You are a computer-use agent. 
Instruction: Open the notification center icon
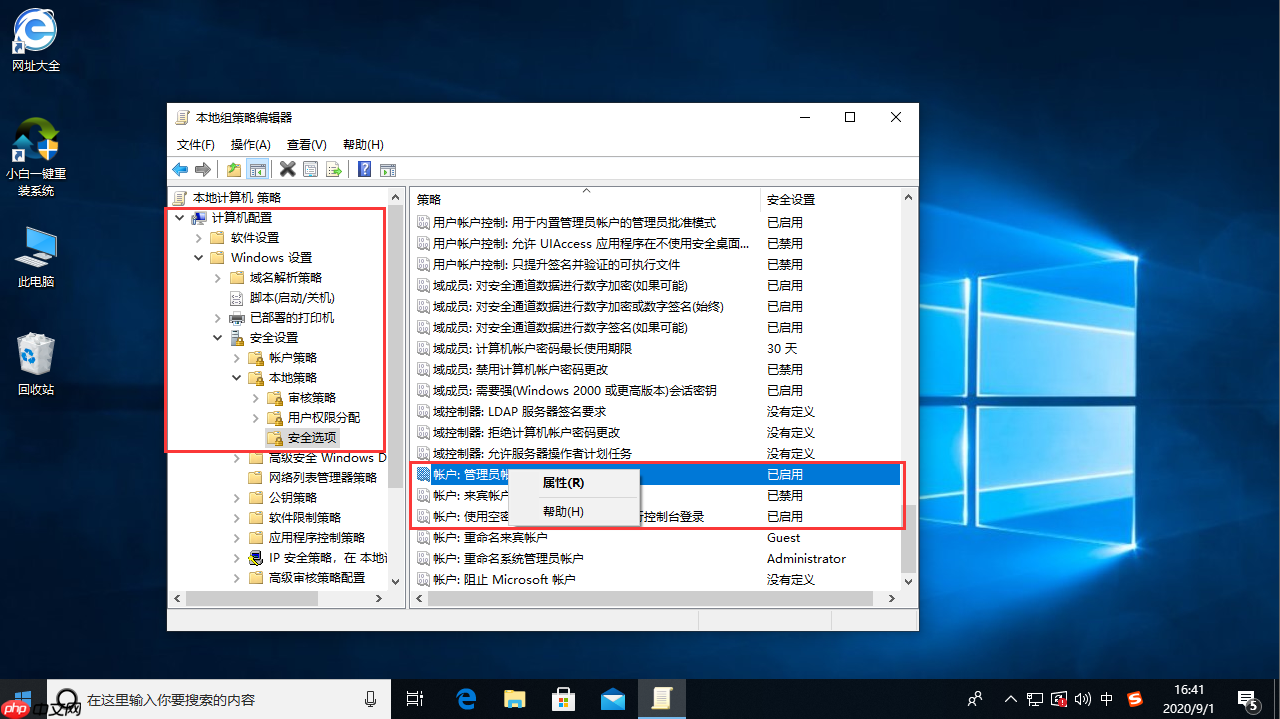(1247, 698)
